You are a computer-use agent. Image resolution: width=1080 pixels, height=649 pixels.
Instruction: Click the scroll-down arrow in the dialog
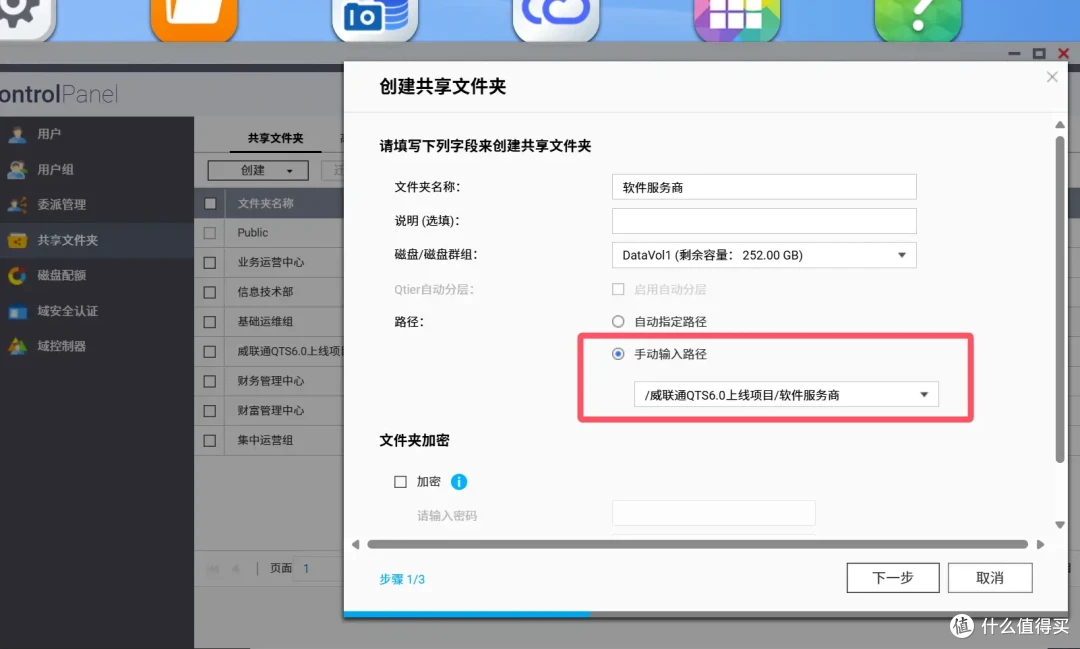(1059, 525)
